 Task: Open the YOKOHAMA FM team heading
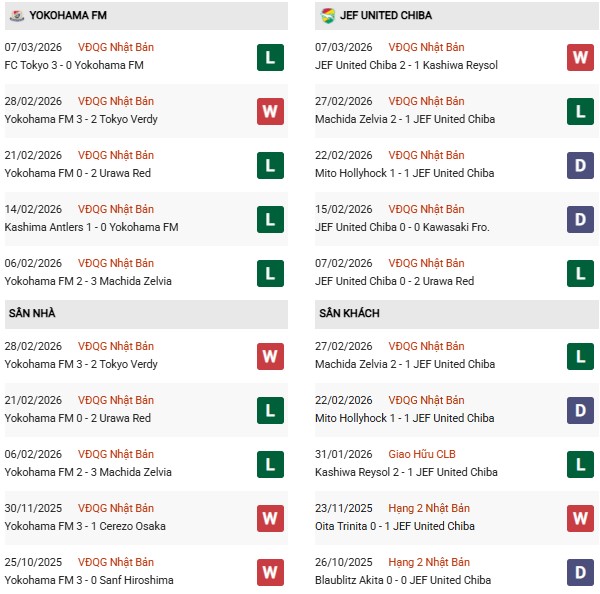click(x=69, y=15)
